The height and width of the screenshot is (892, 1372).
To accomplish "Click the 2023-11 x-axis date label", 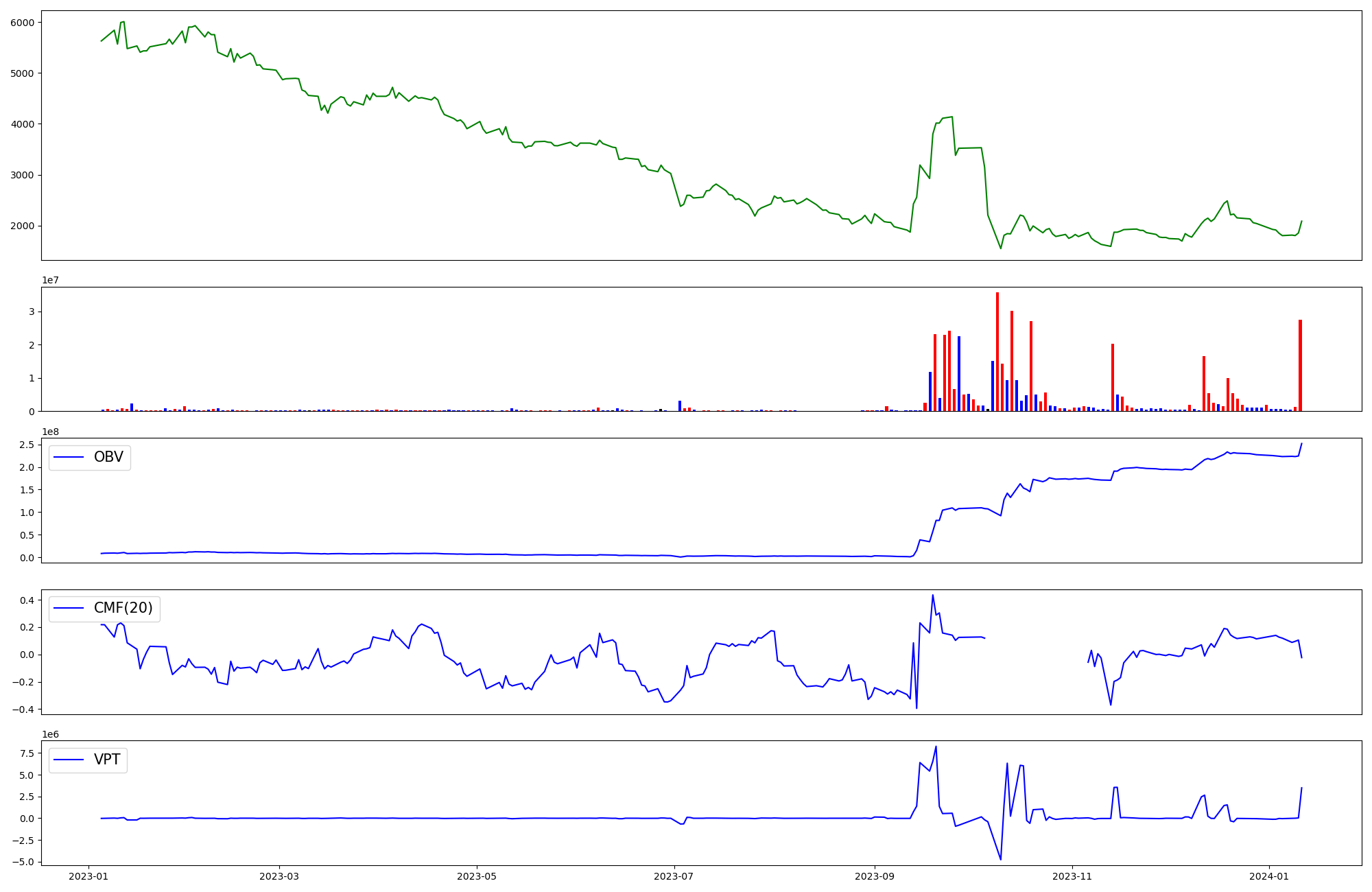I will 1072,876.
